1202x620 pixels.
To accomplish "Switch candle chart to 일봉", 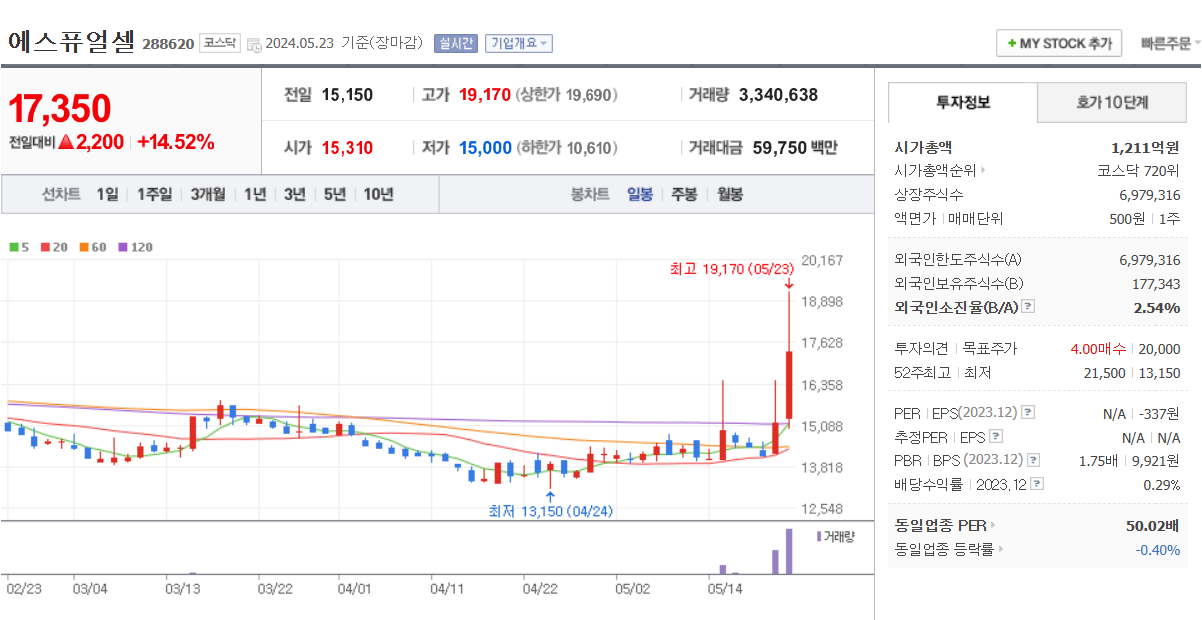I will (x=640, y=194).
